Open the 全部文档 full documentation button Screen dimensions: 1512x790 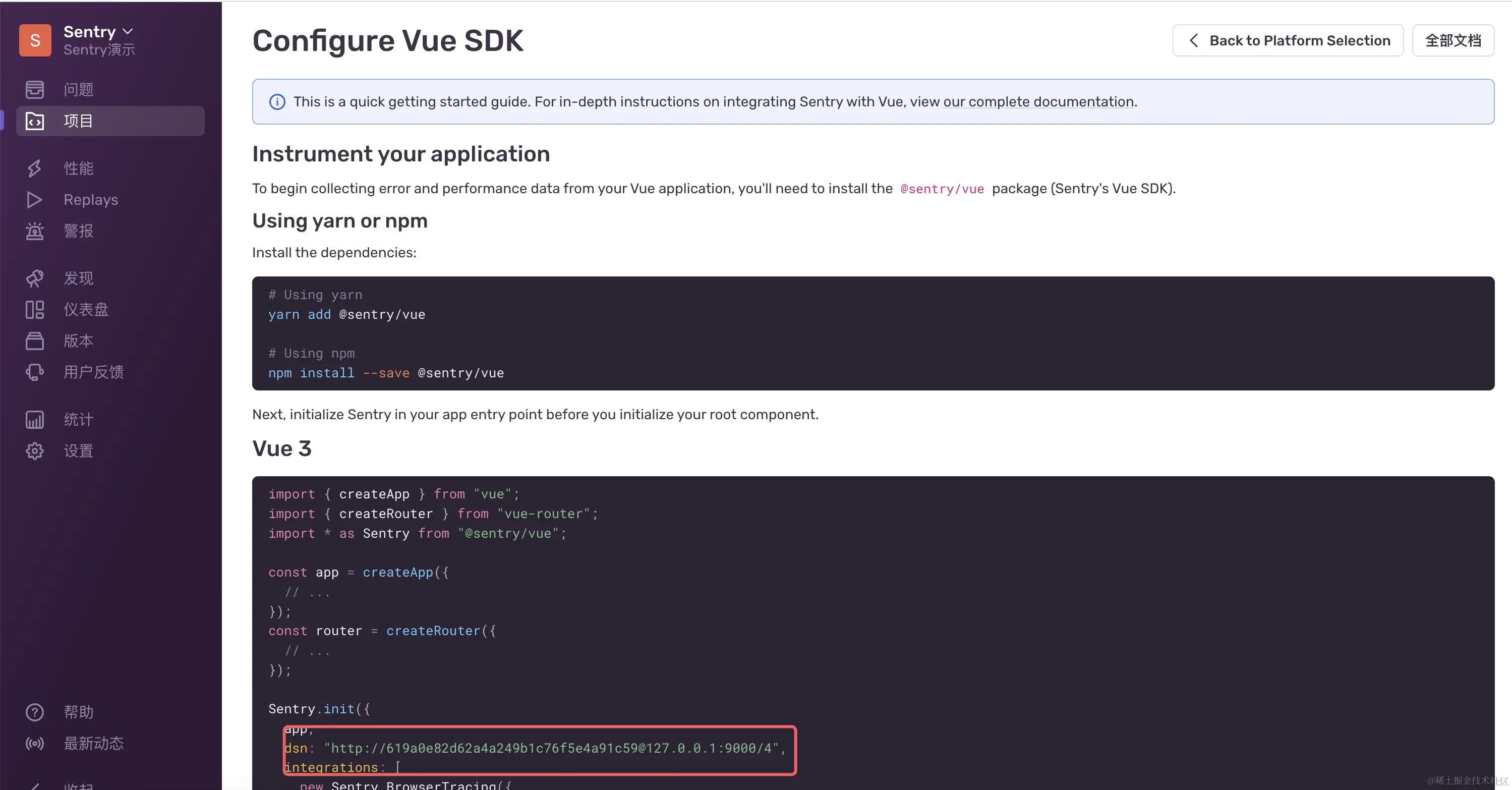pyautogui.click(x=1452, y=40)
